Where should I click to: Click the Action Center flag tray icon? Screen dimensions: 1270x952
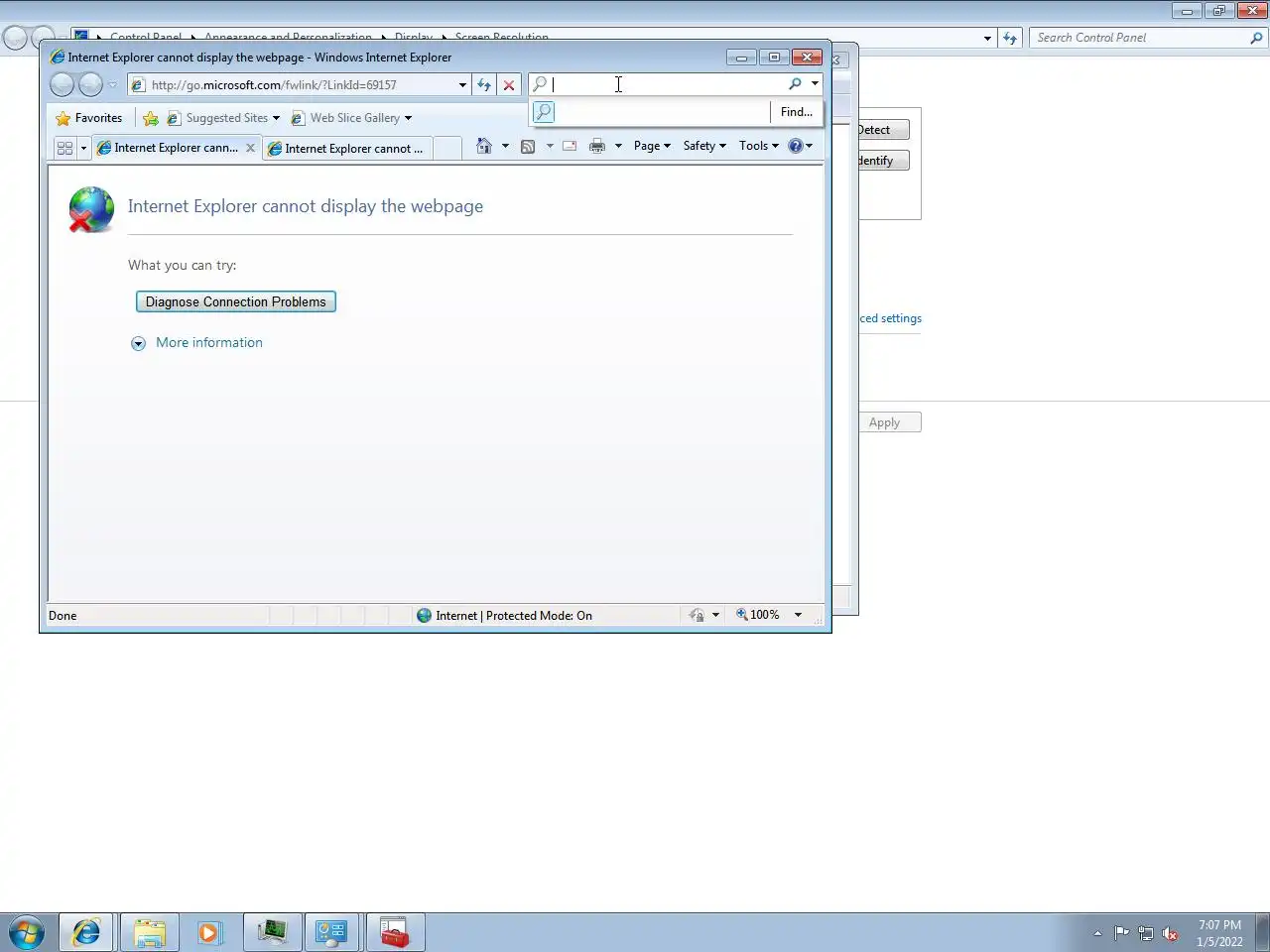point(1121,933)
